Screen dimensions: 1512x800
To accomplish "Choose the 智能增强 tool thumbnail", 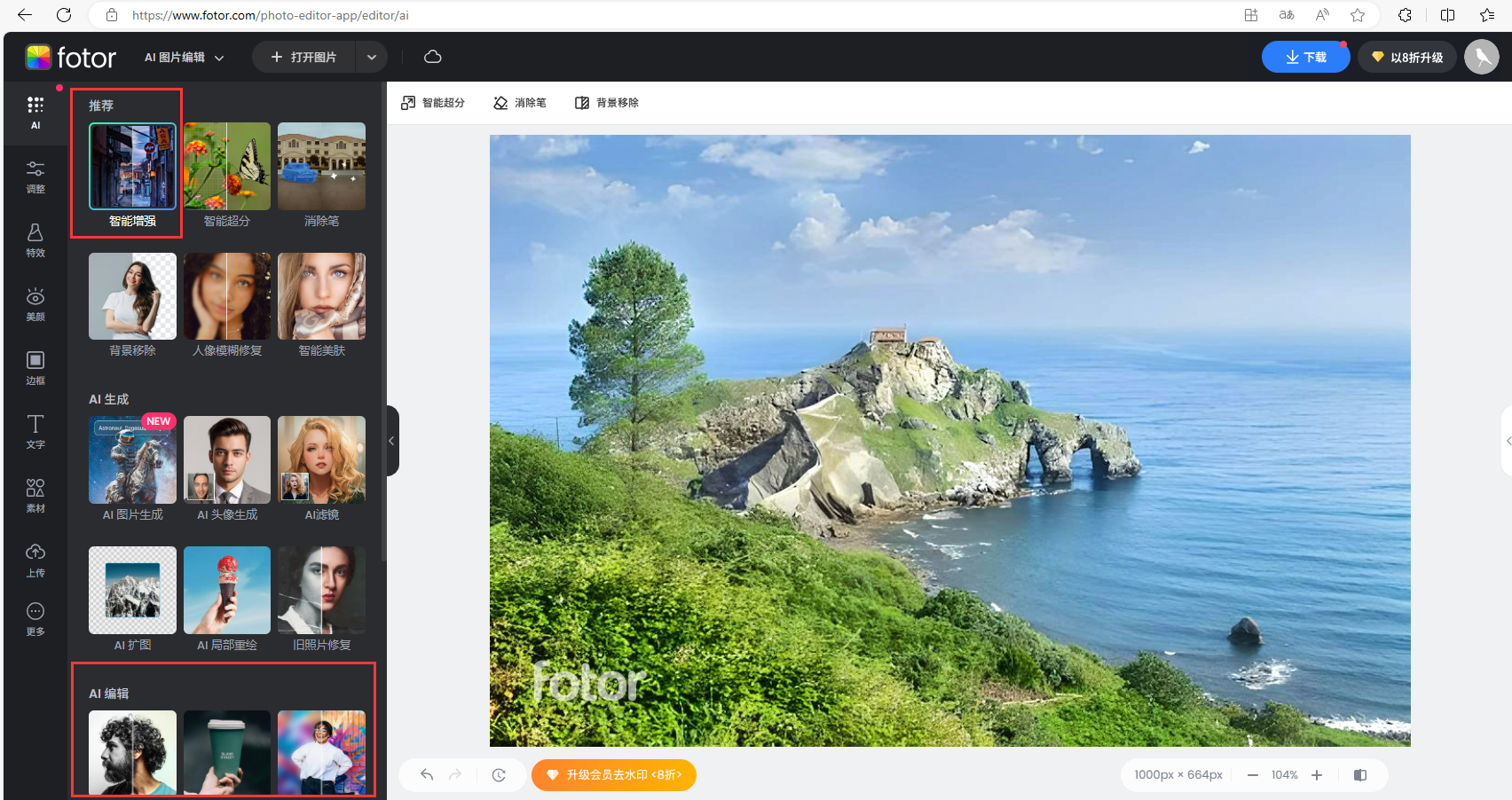I will pos(132,166).
